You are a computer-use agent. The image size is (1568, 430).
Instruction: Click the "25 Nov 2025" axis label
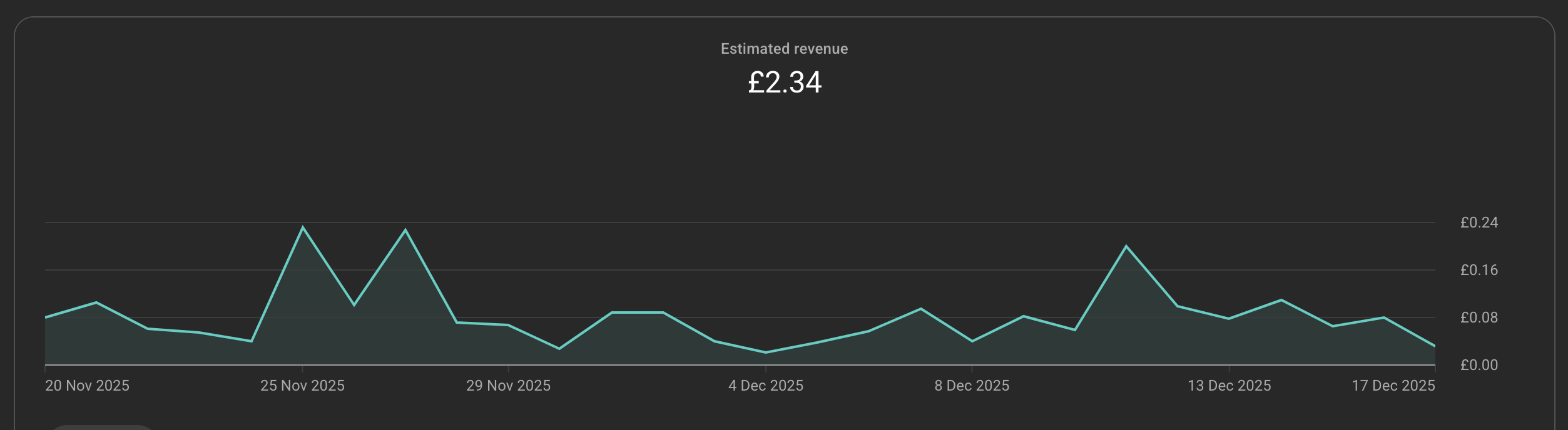click(x=302, y=386)
